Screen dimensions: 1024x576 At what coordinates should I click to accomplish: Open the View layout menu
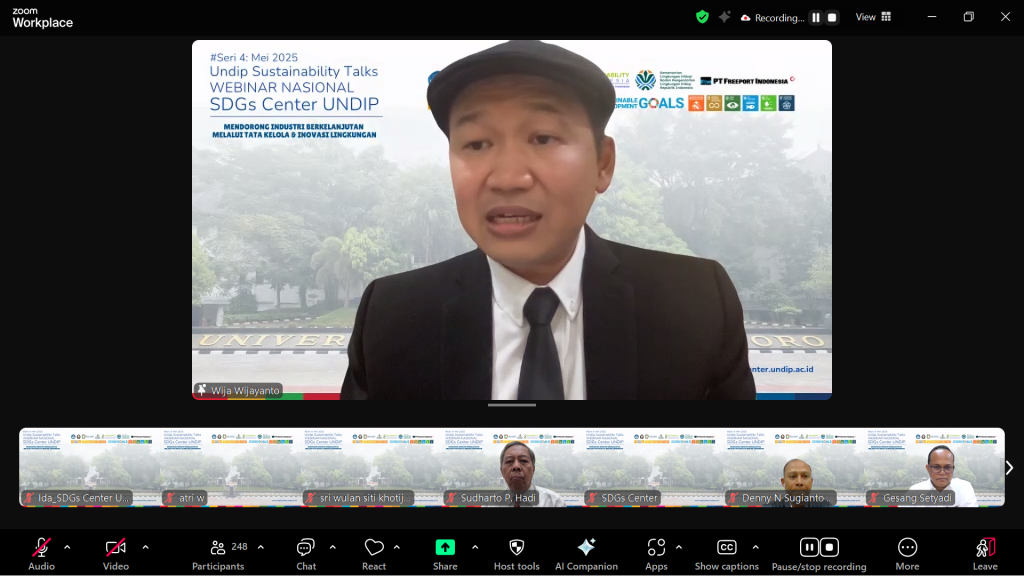tap(873, 17)
